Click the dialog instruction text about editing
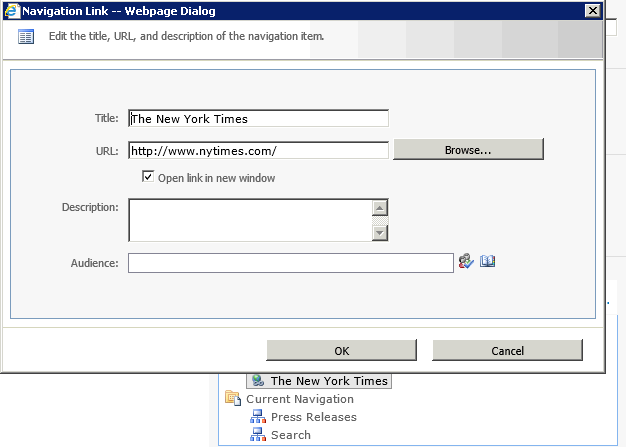This screenshot has width=626, height=447. coord(186,36)
